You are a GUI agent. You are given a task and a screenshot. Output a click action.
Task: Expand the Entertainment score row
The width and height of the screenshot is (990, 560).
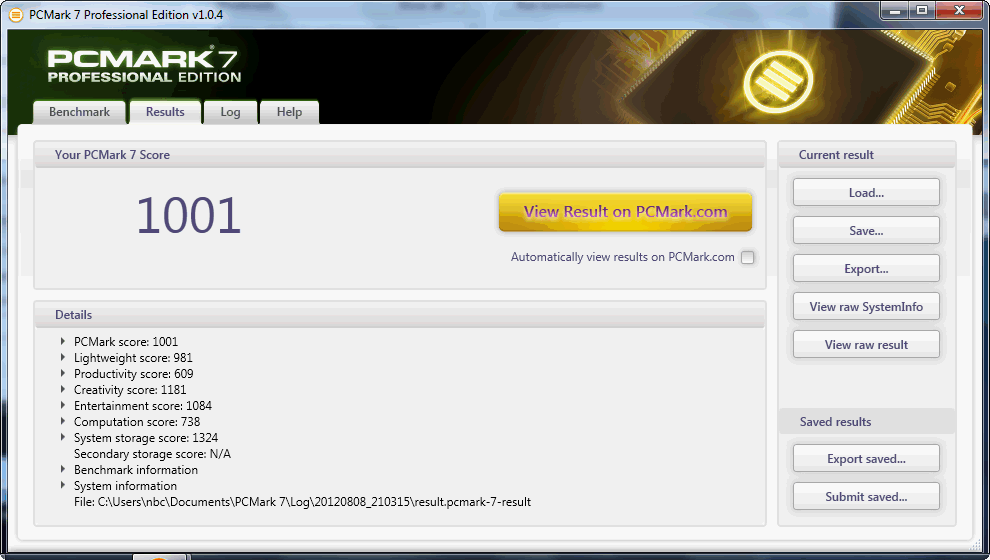[63, 405]
